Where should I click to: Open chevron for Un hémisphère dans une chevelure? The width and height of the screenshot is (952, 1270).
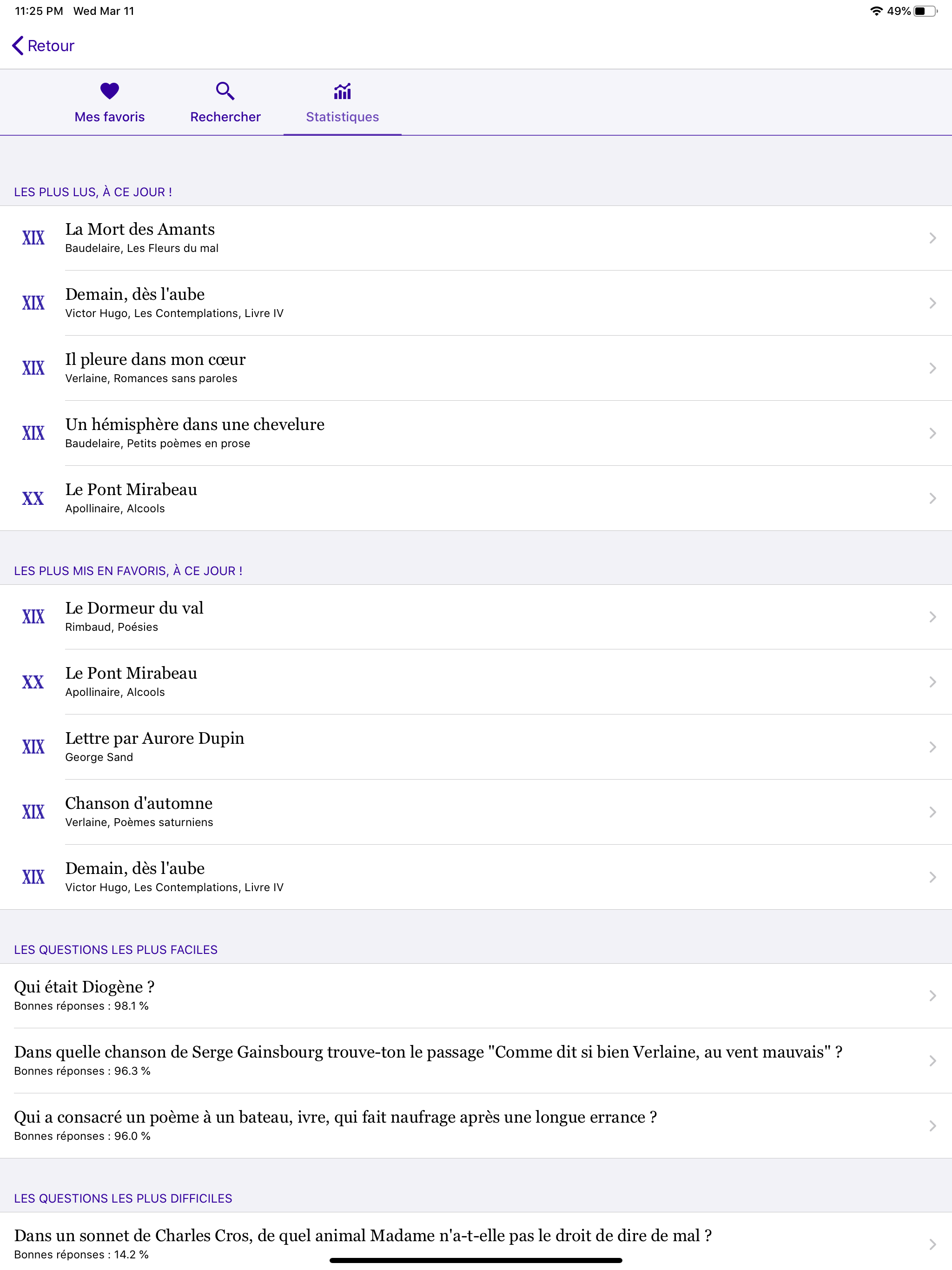(932, 433)
